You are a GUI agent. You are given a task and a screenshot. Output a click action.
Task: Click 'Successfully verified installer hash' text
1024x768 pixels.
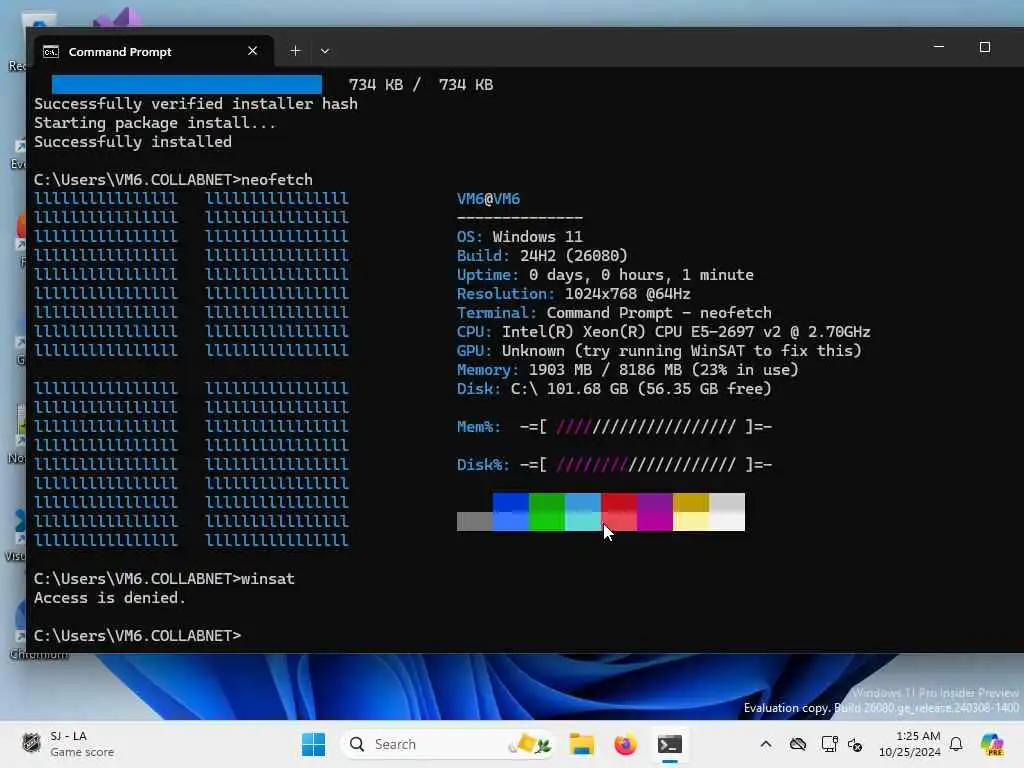tap(196, 104)
